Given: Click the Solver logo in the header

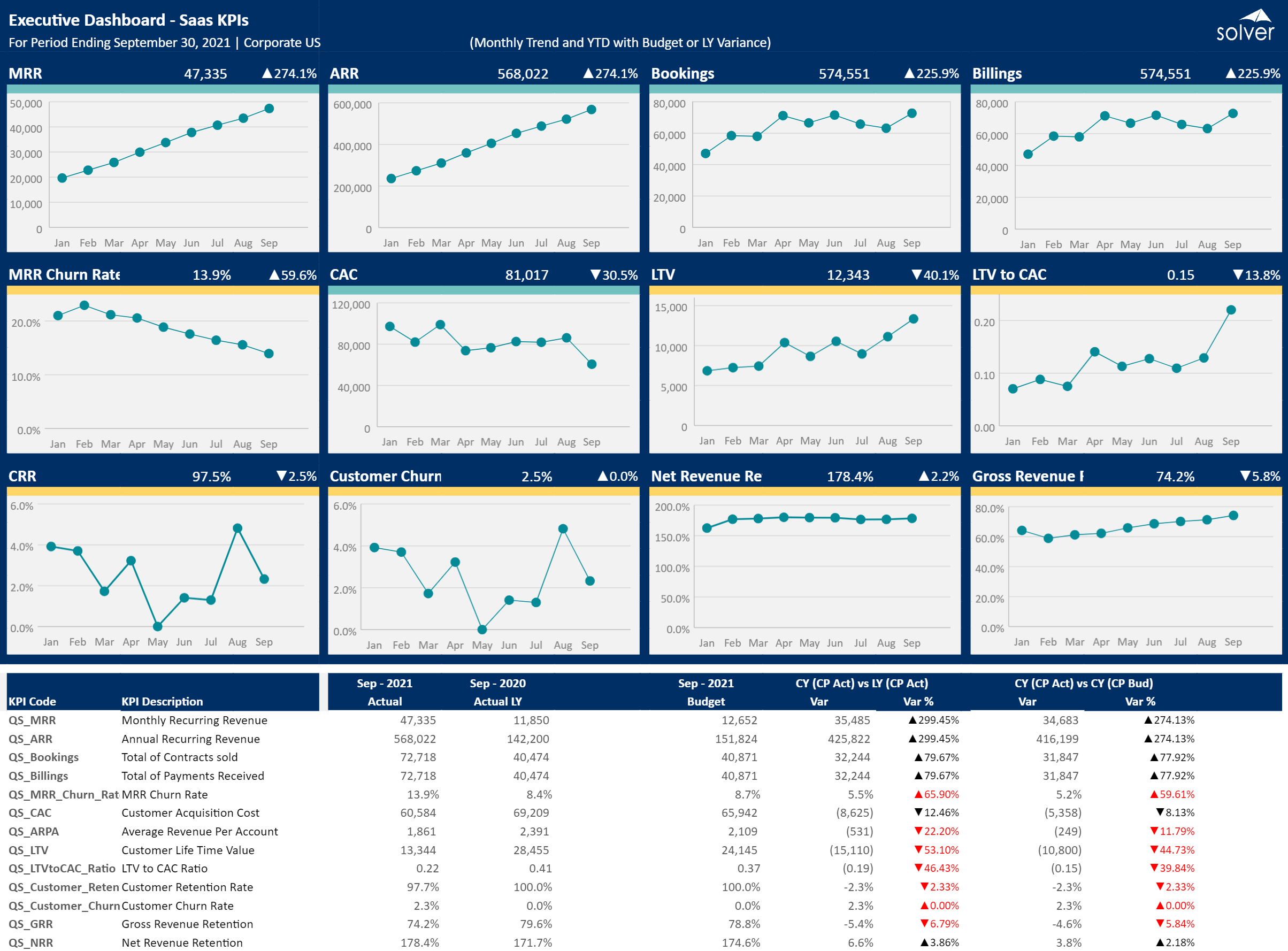Looking at the screenshot, I should 1245,25.
